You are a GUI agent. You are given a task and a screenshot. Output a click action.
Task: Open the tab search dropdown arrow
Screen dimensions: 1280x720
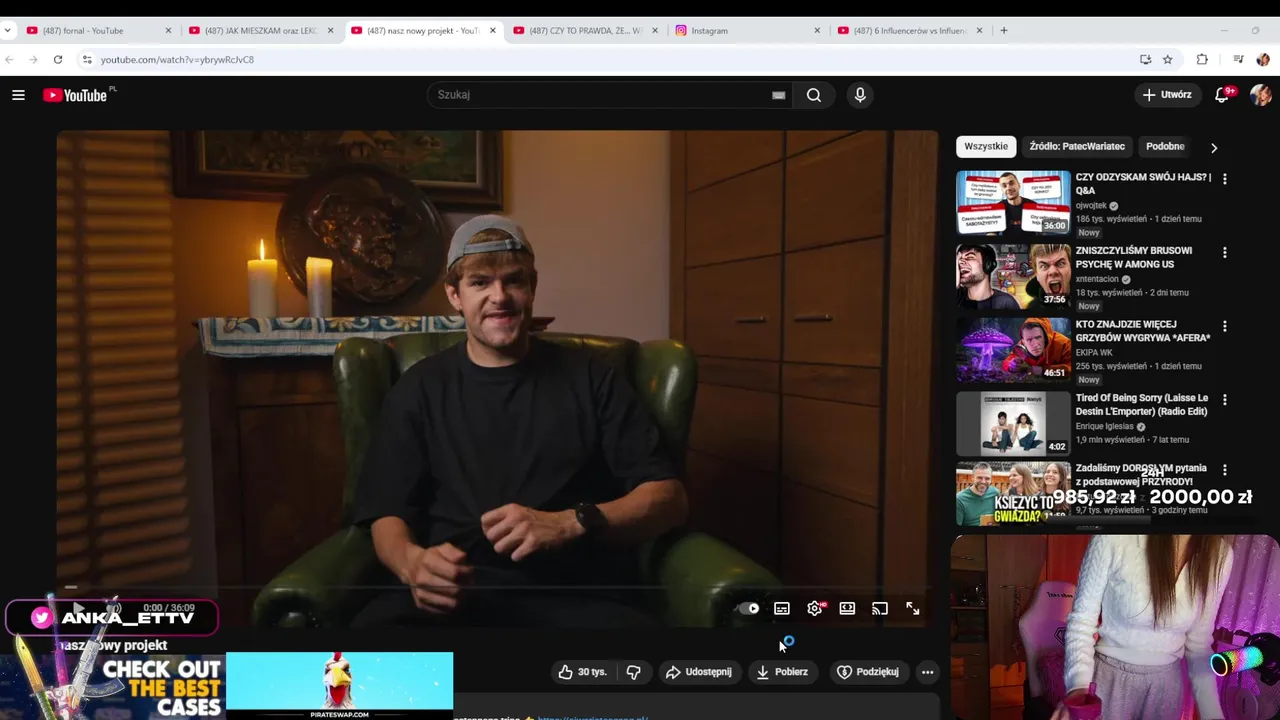coord(8,30)
